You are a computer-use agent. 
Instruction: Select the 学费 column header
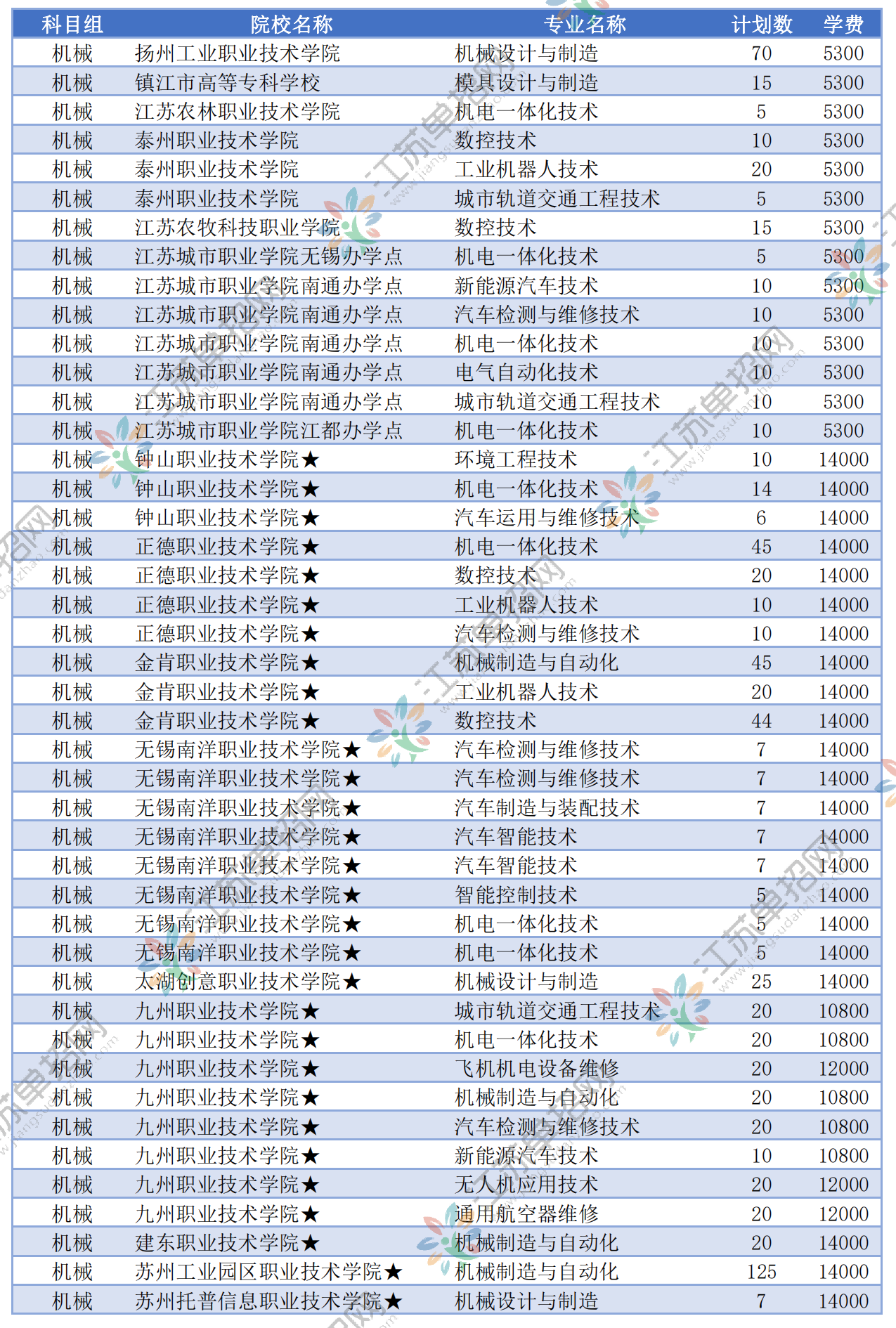[843, 25]
